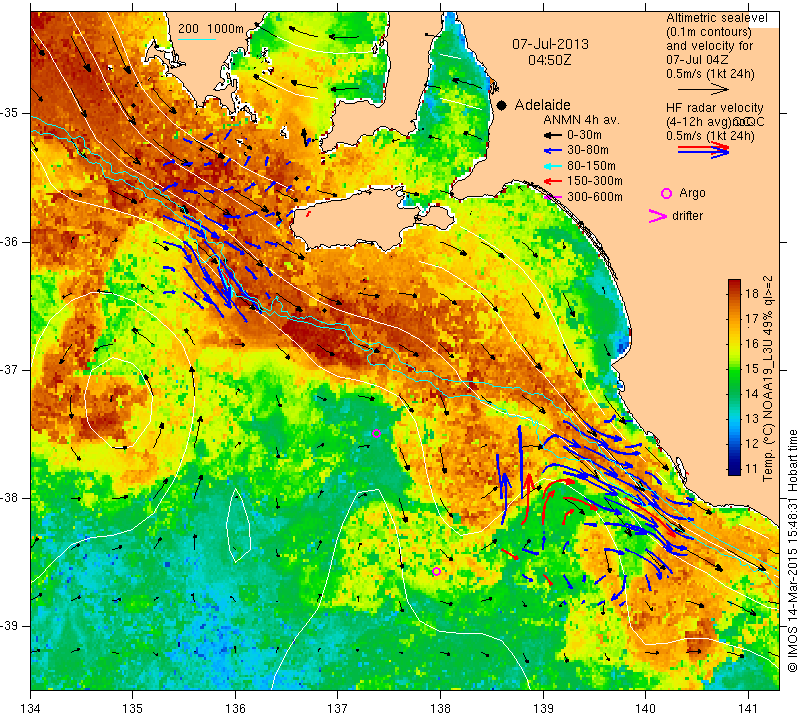800x720 pixels.
Task: Click the black Adelaide city dot marker
Action: [502, 105]
